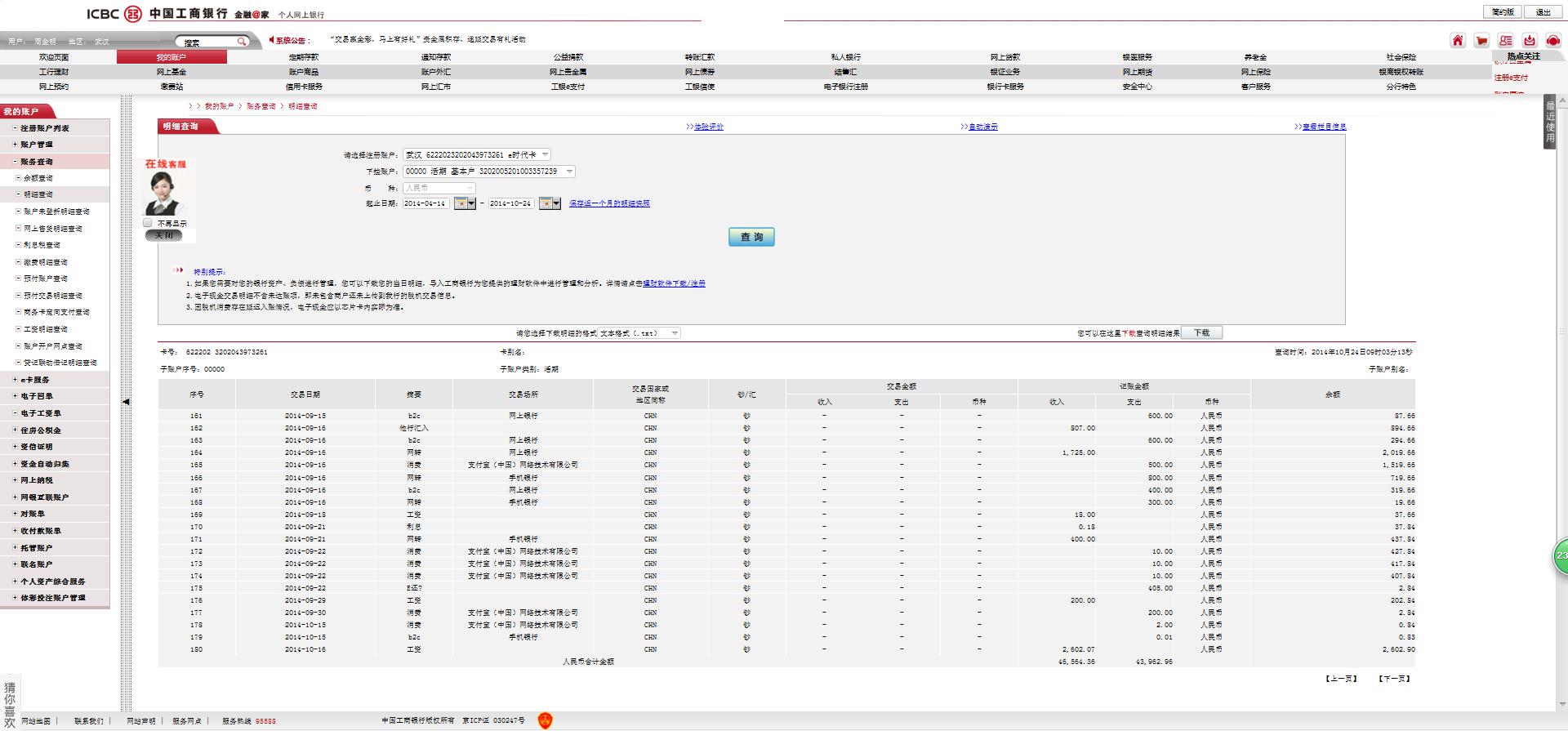This screenshot has width=1568, height=731.
Task: Check the 不再显示 checkbox
Action: coord(148,223)
